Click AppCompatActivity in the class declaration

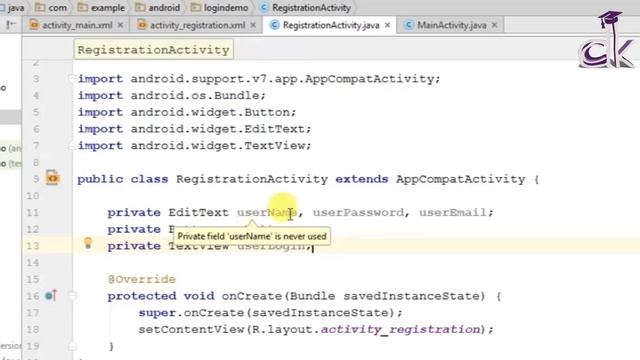pyautogui.click(x=460, y=179)
